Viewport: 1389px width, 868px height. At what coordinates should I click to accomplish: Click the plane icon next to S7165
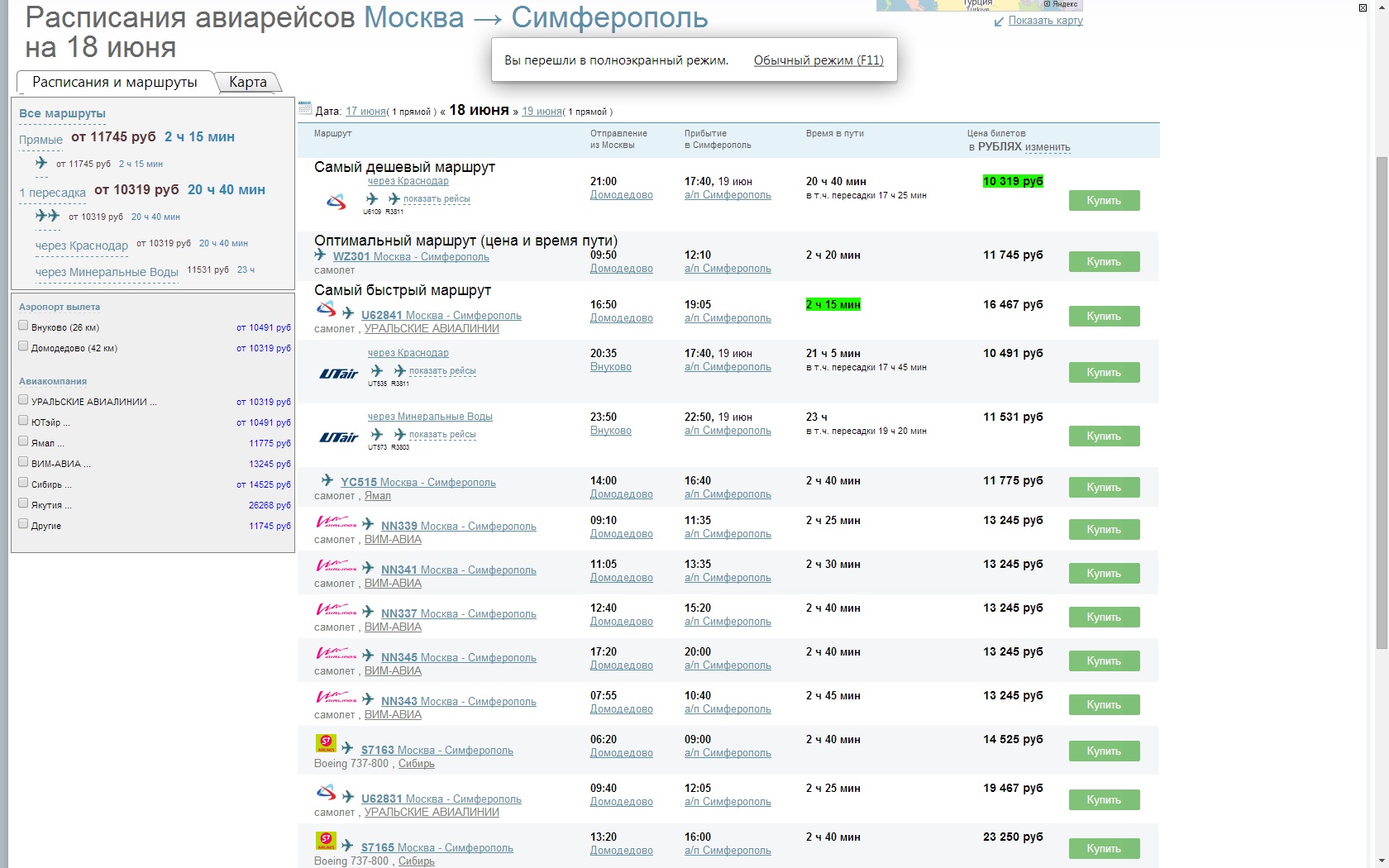[x=348, y=846]
